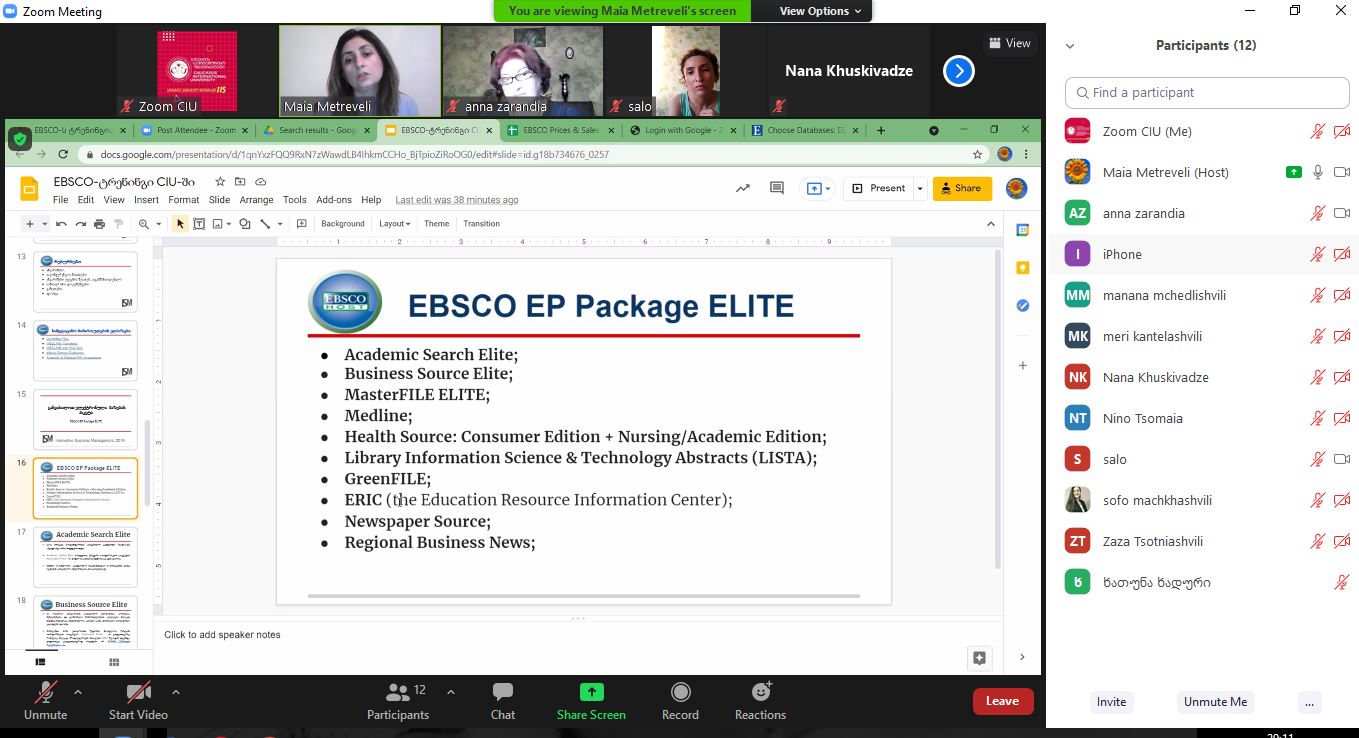Click the Unmute microphone icon
This screenshot has height=738, width=1359.
pyautogui.click(x=45, y=692)
